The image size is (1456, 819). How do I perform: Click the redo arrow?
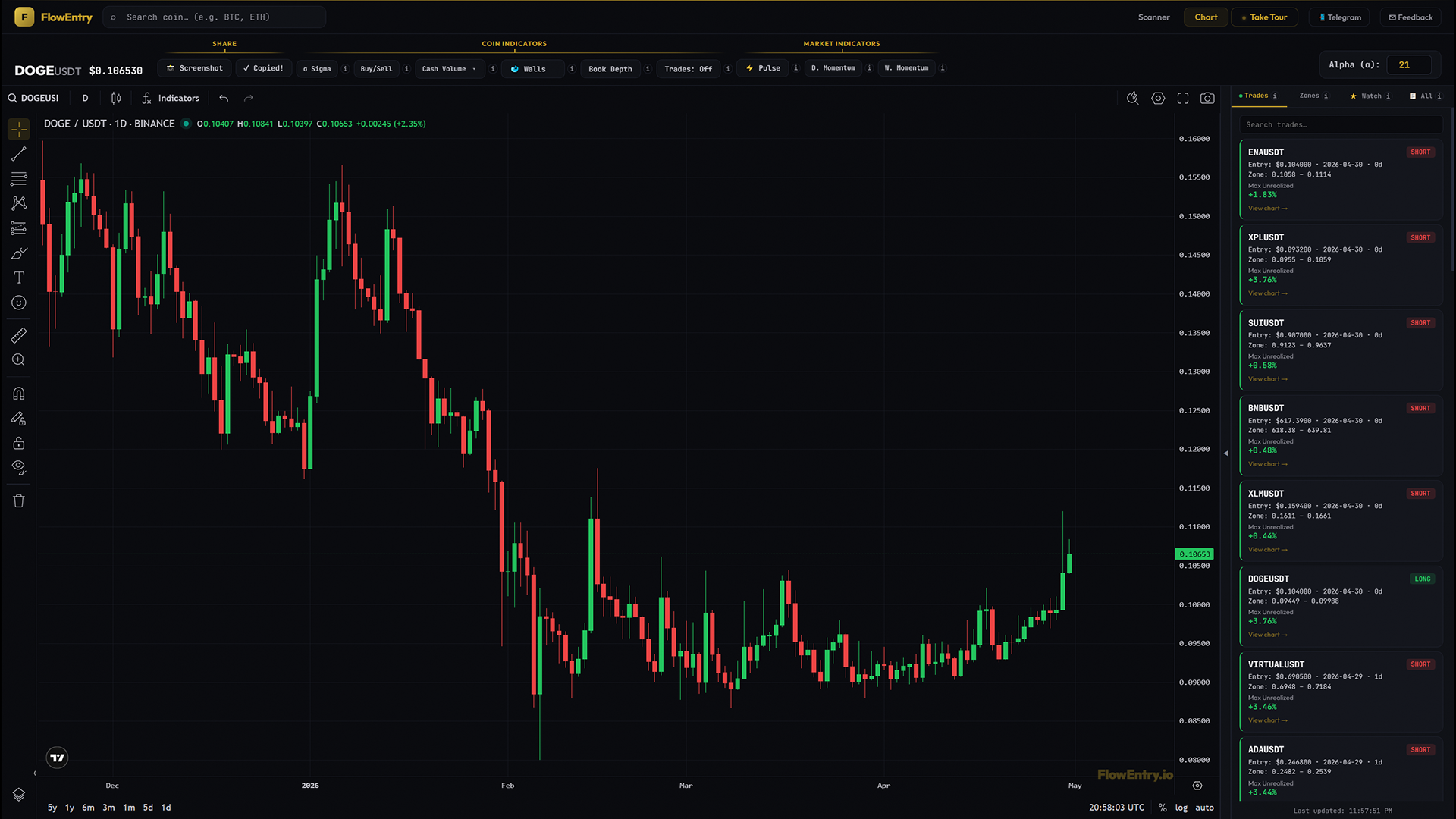click(x=249, y=98)
